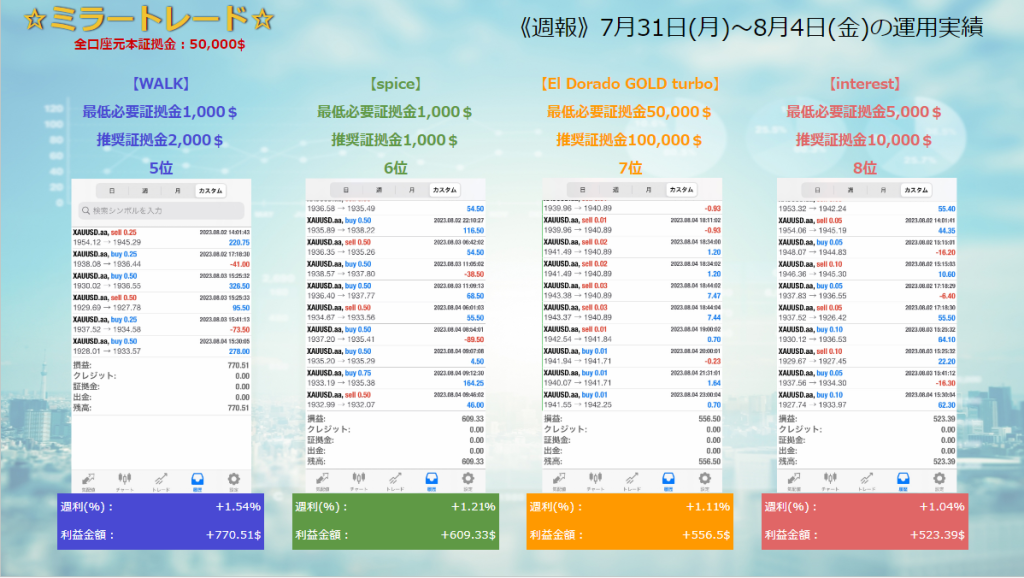
Task: Open Quotes icon in WALK panel bottom bar
Action: pyautogui.click(x=88, y=480)
